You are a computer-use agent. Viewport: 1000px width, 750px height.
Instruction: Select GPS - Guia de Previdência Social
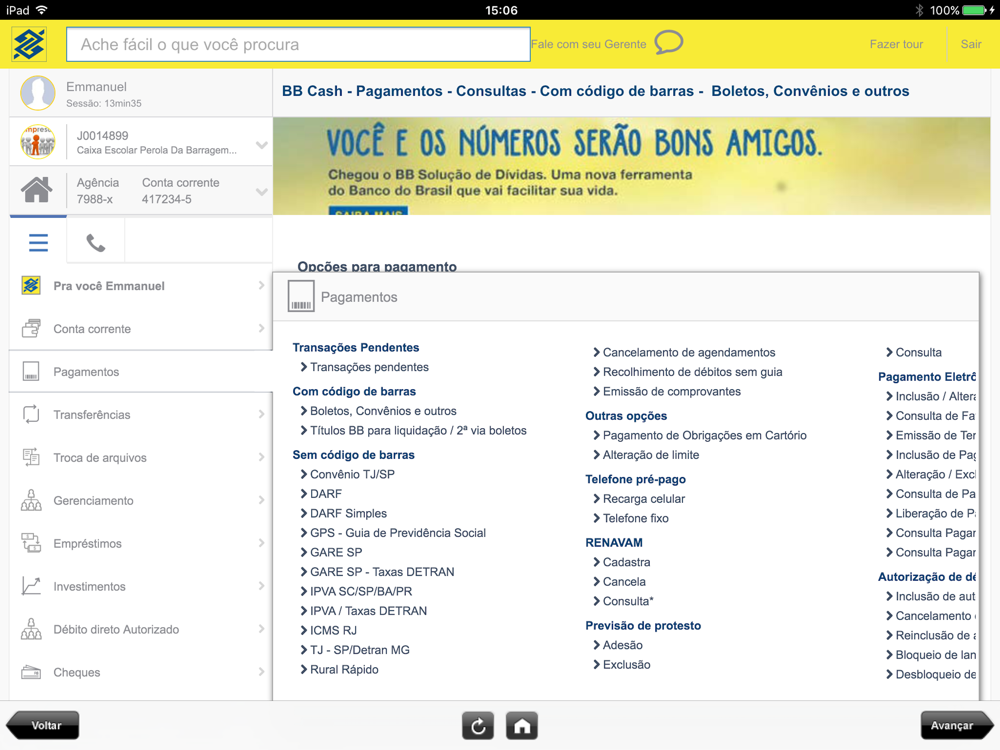pyautogui.click(x=398, y=533)
